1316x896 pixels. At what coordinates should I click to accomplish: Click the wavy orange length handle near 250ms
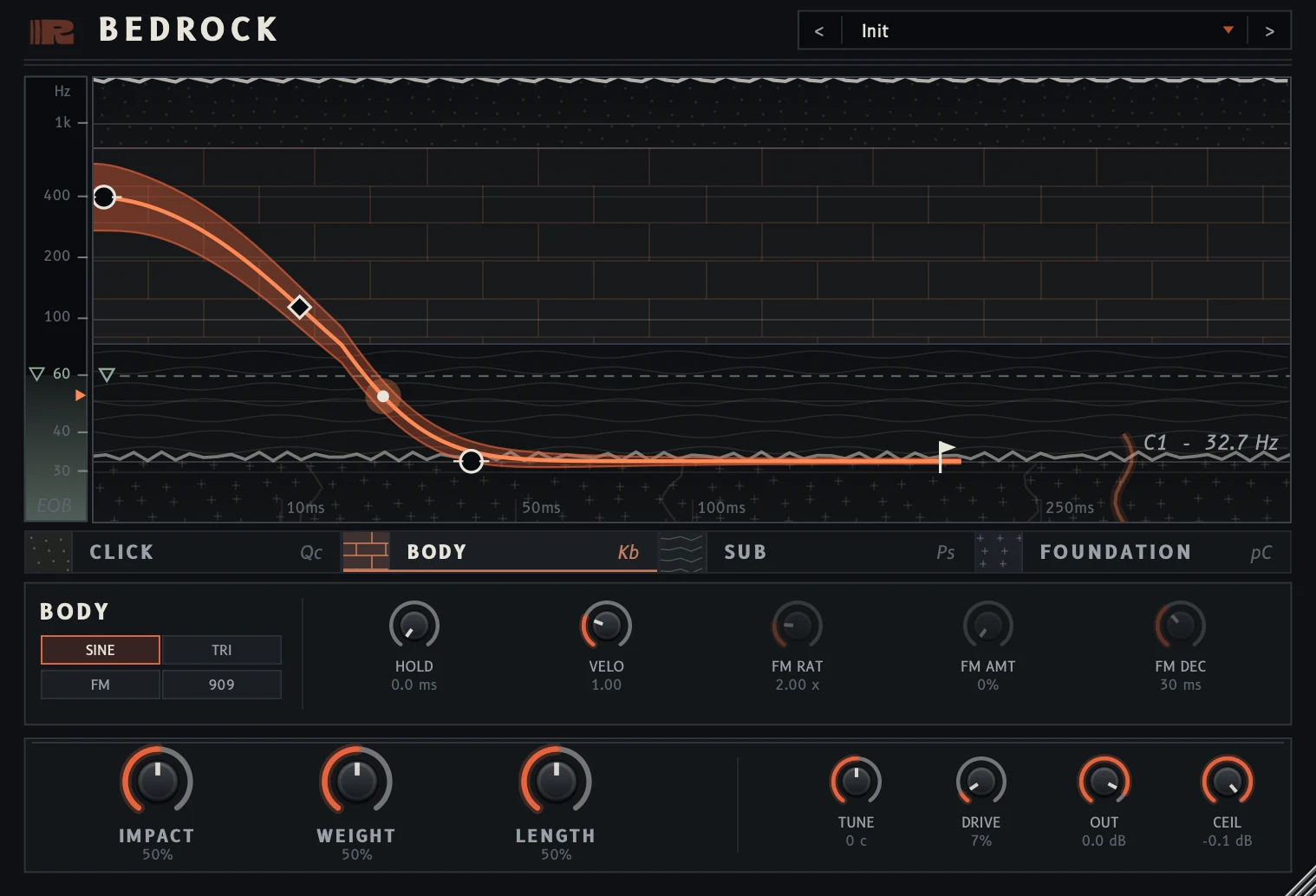1124,477
